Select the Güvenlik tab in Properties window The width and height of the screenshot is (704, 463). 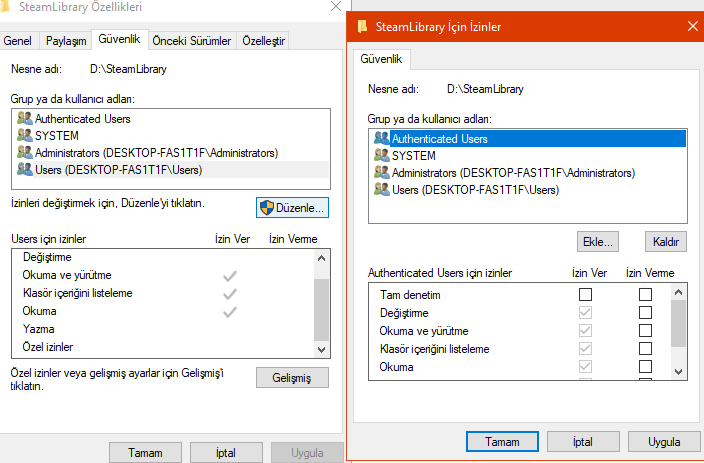(119, 39)
